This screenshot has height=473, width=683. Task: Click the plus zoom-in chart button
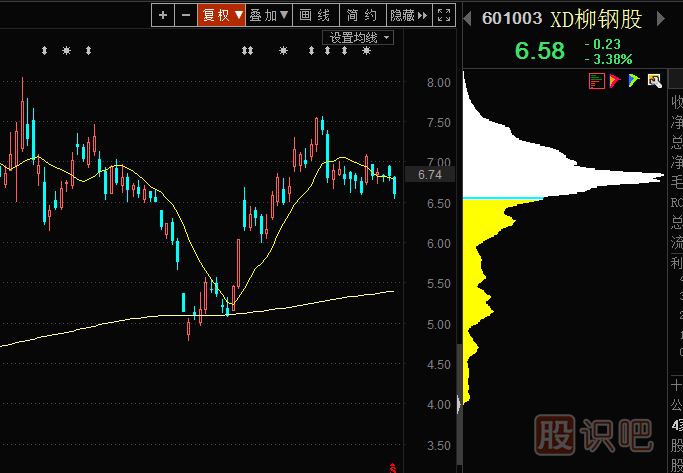point(163,15)
